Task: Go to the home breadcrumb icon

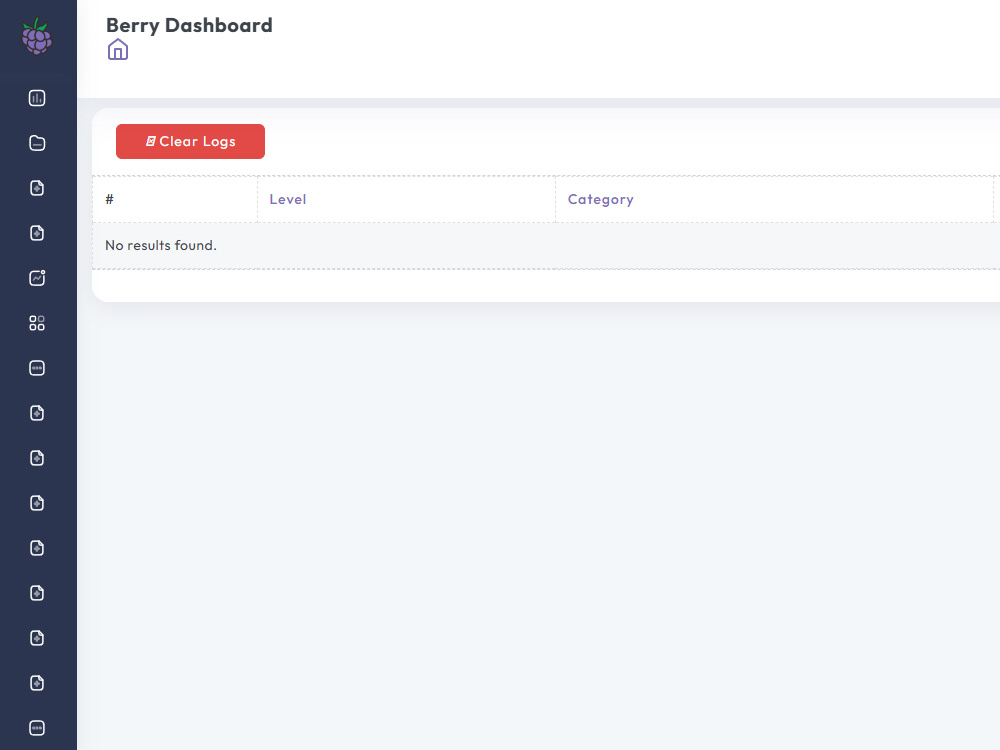Action: click(118, 50)
